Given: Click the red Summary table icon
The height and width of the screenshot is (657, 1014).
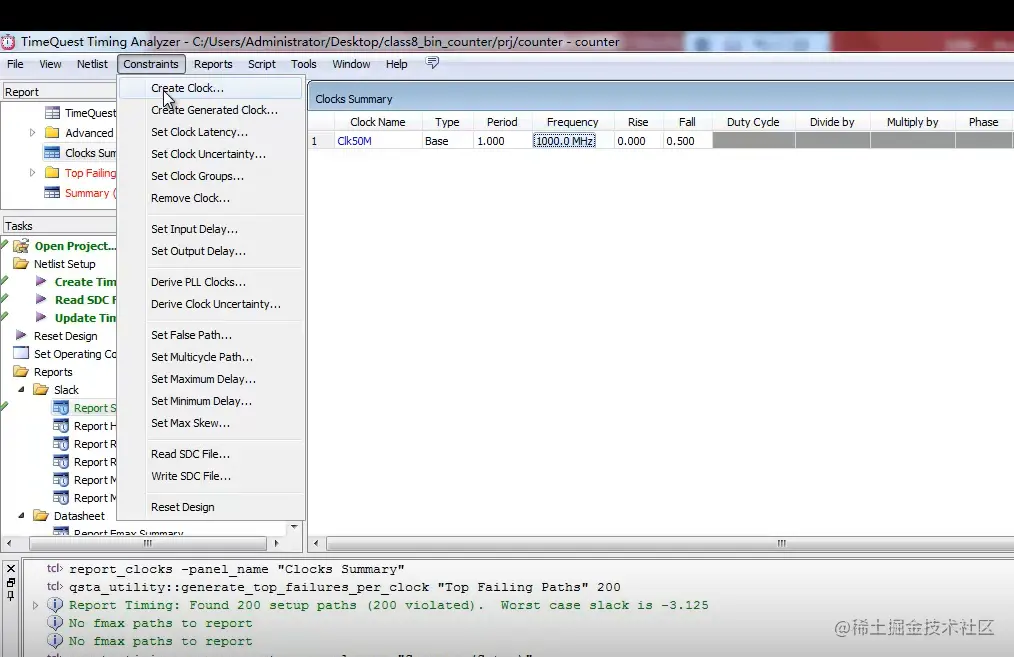Looking at the screenshot, I should [52, 193].
